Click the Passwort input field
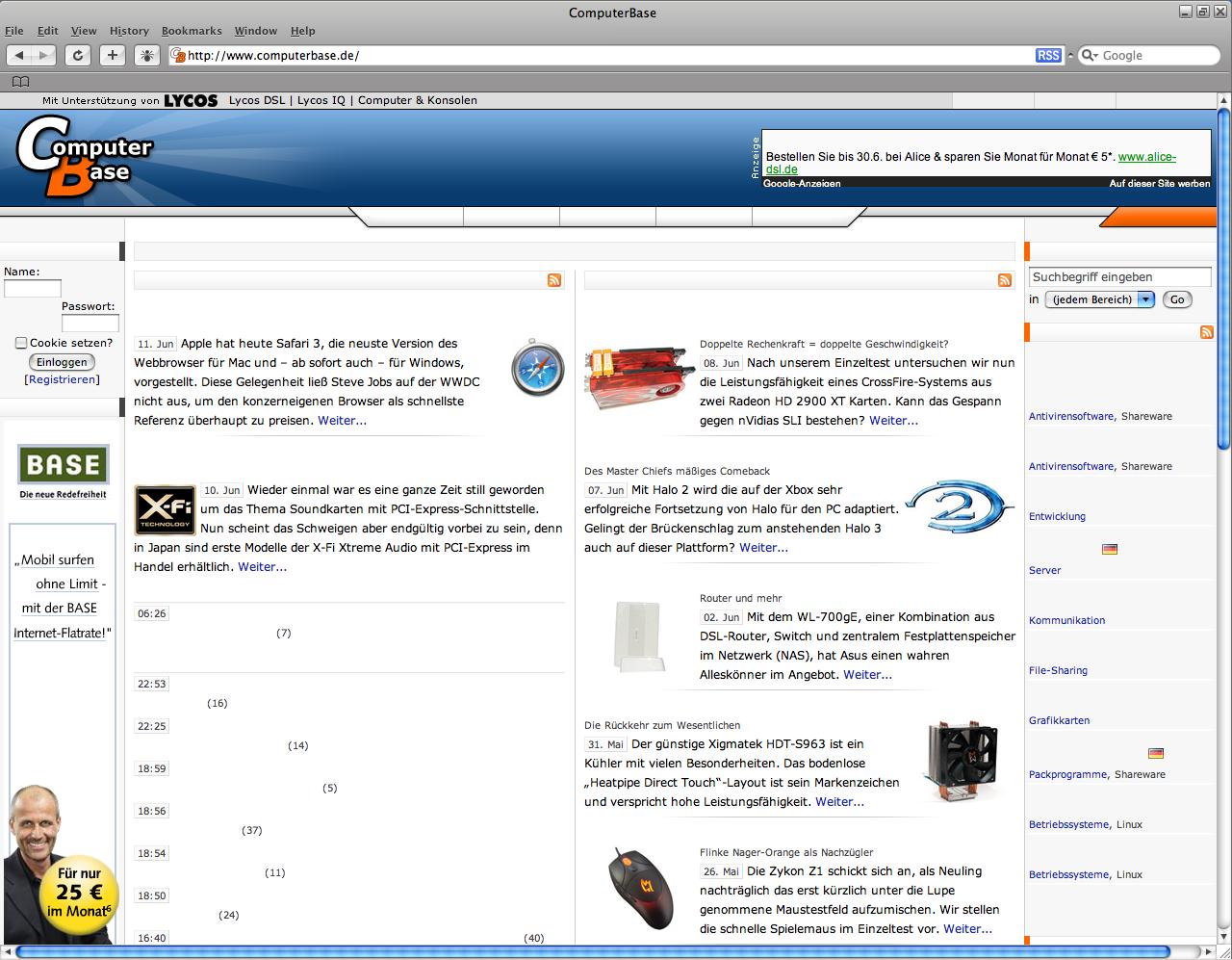The height and width of the screenshot is (960, 1232). [90, 324]
